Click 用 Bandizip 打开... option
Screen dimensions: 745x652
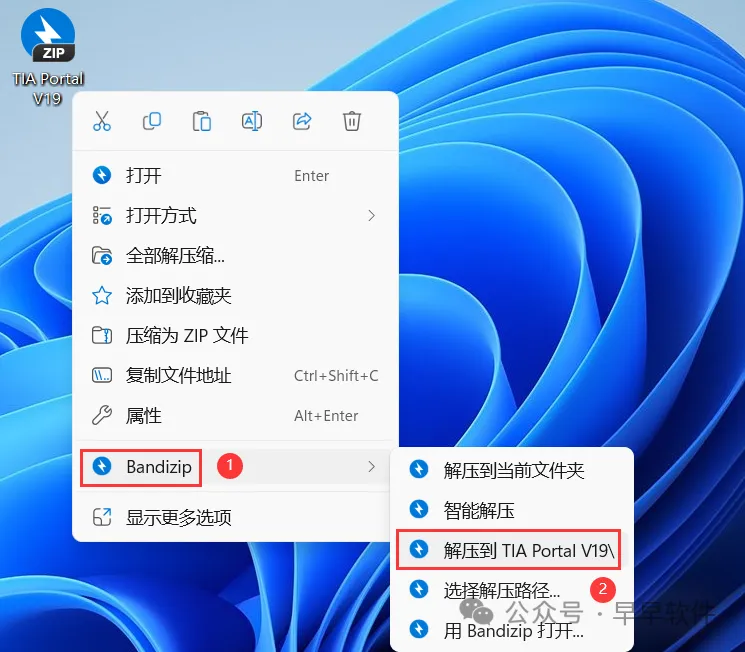pyautogui.click(x=512, y=630)
